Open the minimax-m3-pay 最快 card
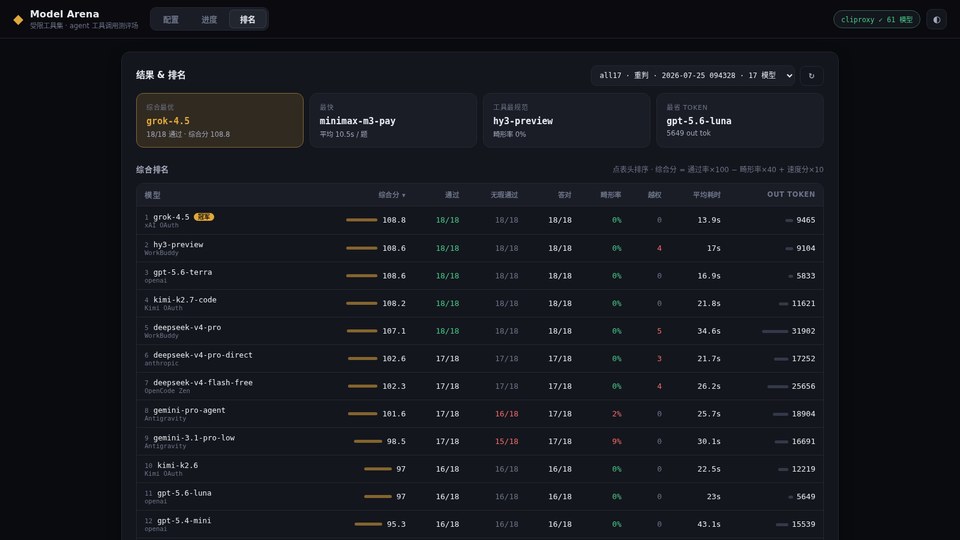The image size is (960, 540). coord(393,120)
